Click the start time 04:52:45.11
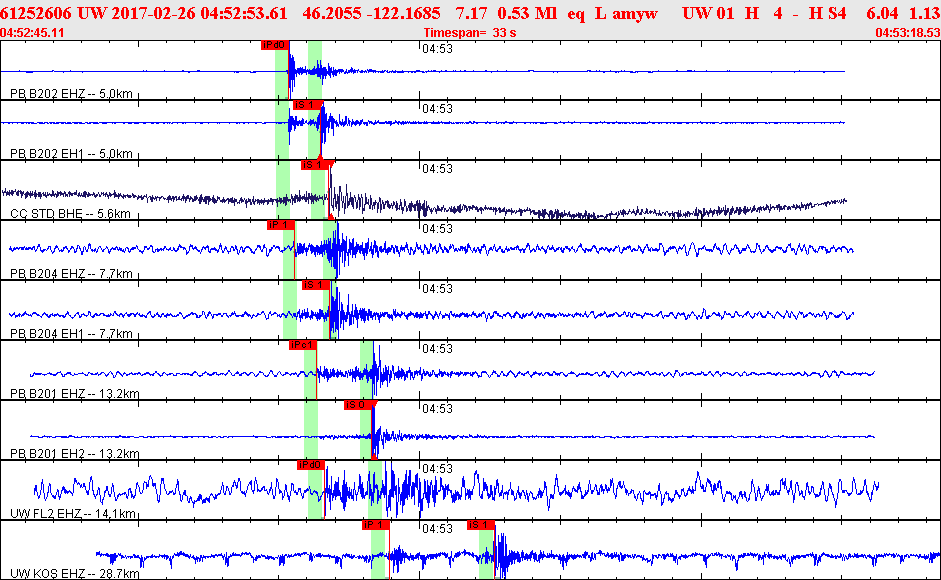 point(32,32)
